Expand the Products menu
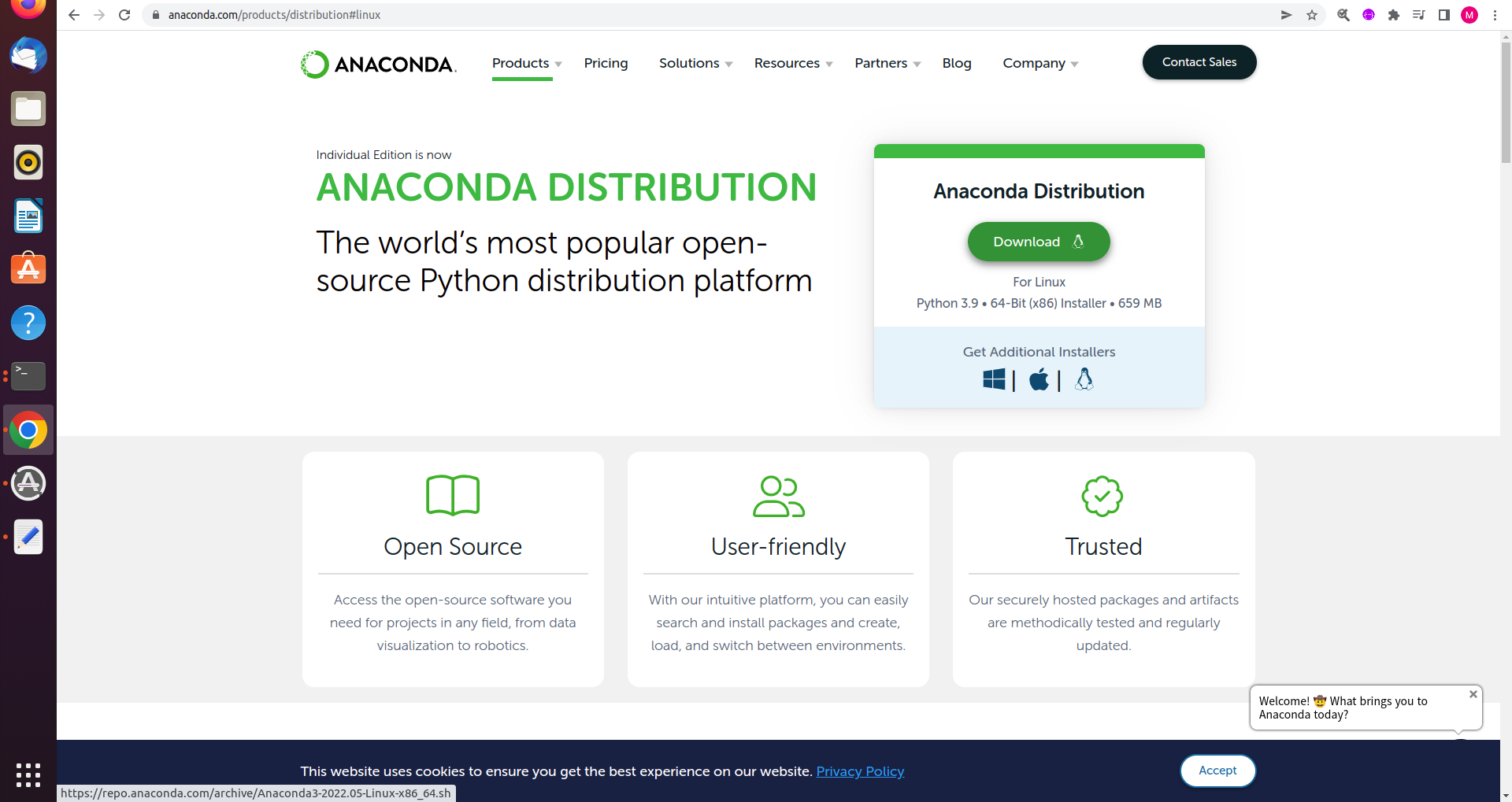Screen dimensions: 1512x802 [527, 63]
